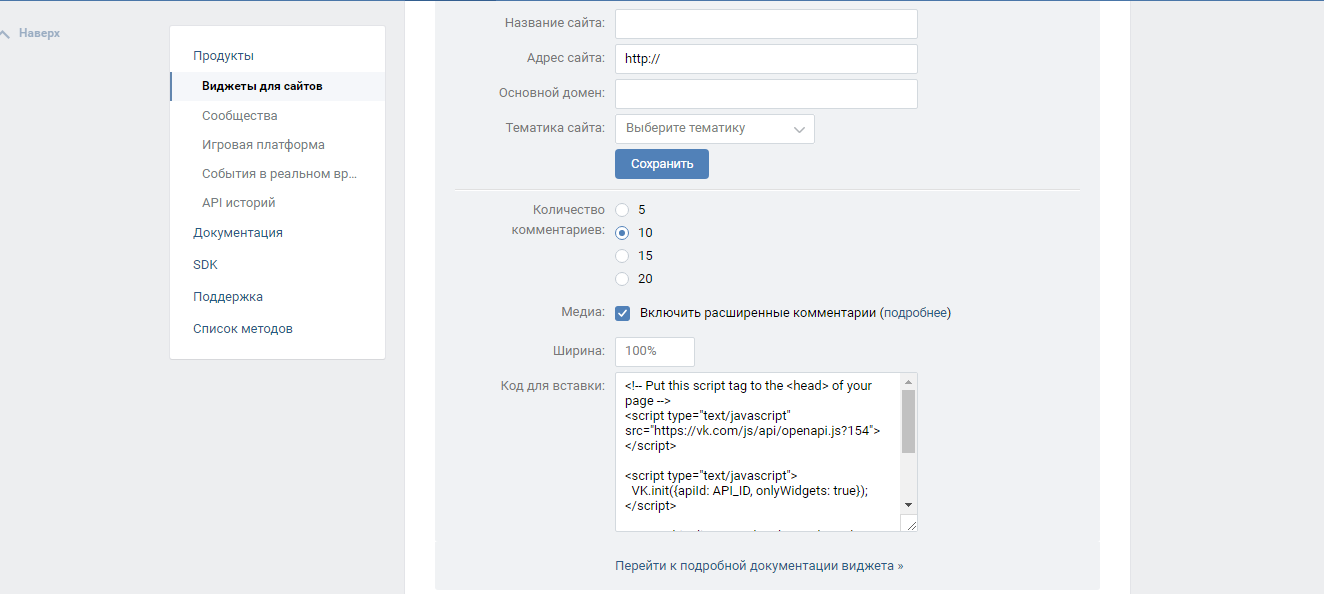Click the code box scroll-down arrow
The height and width of the screenshot is (599, 1324).
tap(908, 505)
